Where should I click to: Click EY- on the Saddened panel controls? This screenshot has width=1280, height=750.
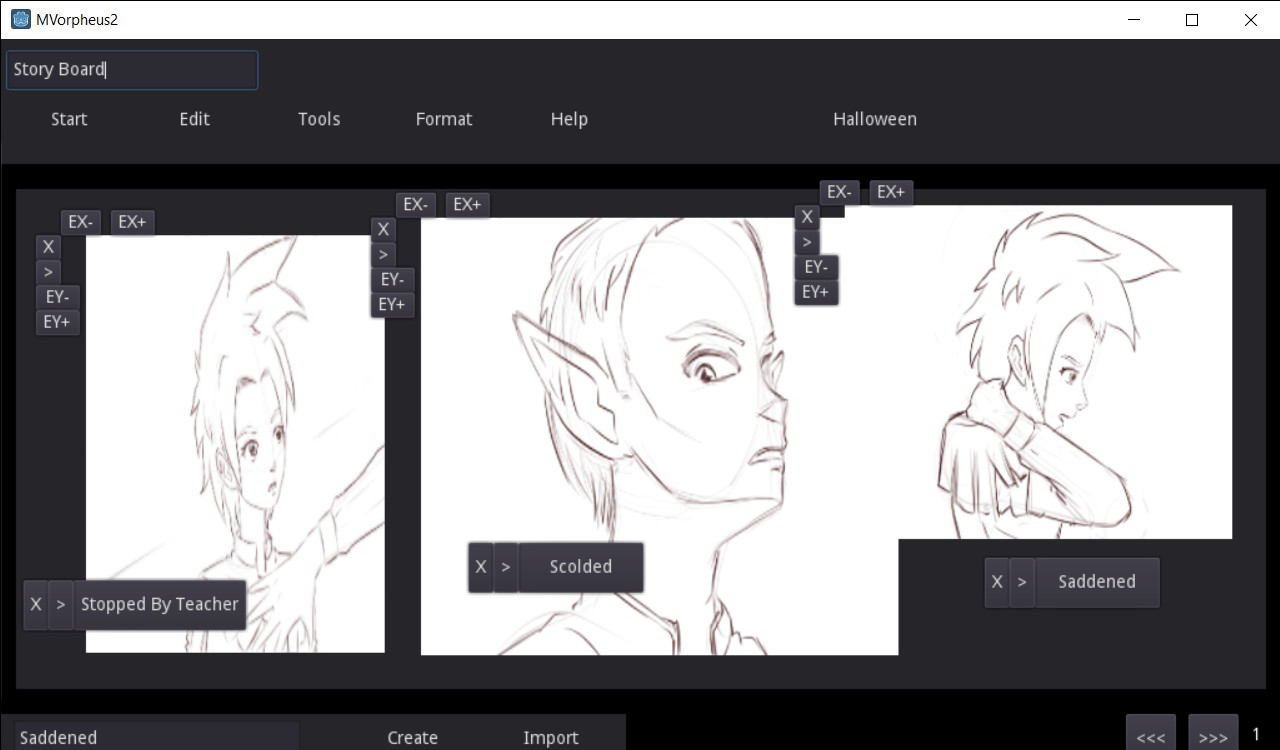[x=815, y=267]
